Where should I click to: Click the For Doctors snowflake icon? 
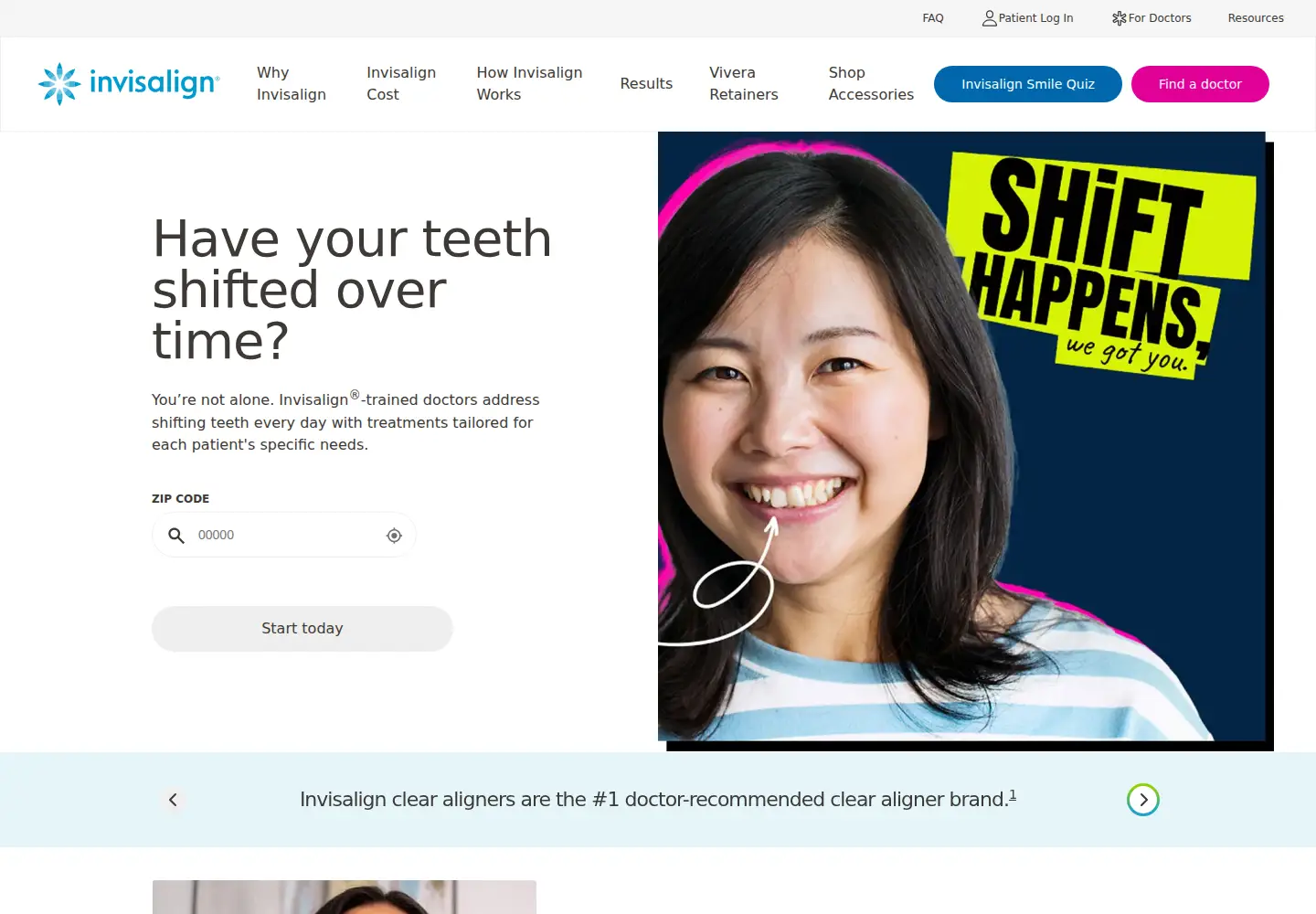[x=1119, y=18]
